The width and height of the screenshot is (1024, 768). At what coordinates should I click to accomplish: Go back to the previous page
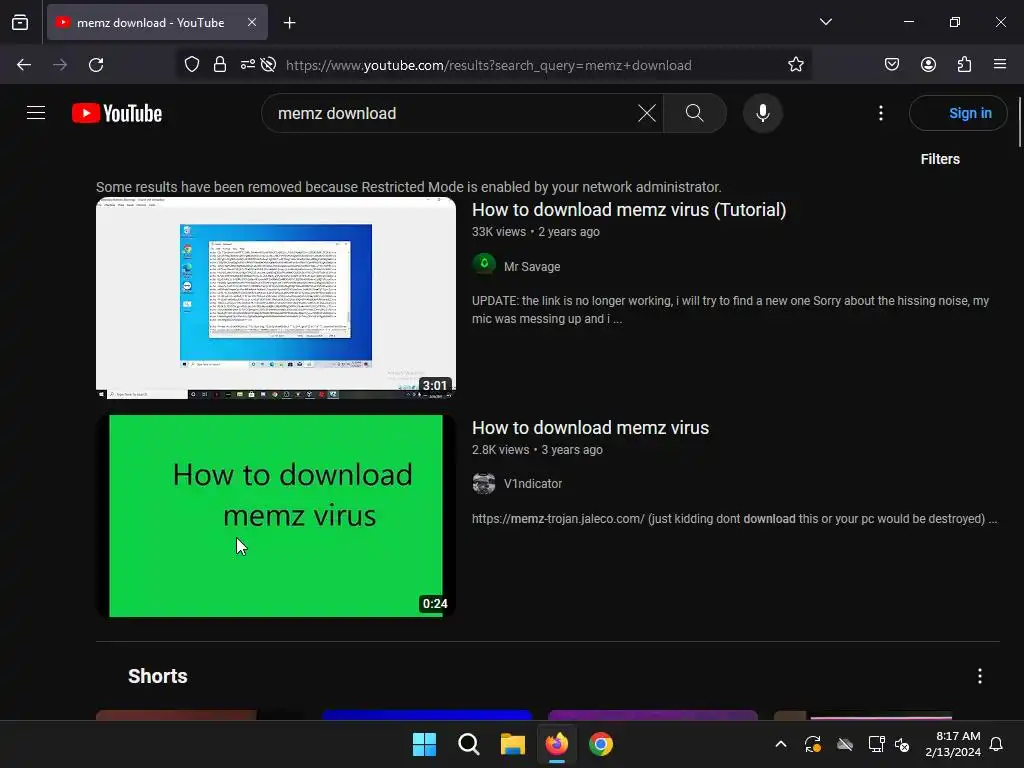click(24, 65)
